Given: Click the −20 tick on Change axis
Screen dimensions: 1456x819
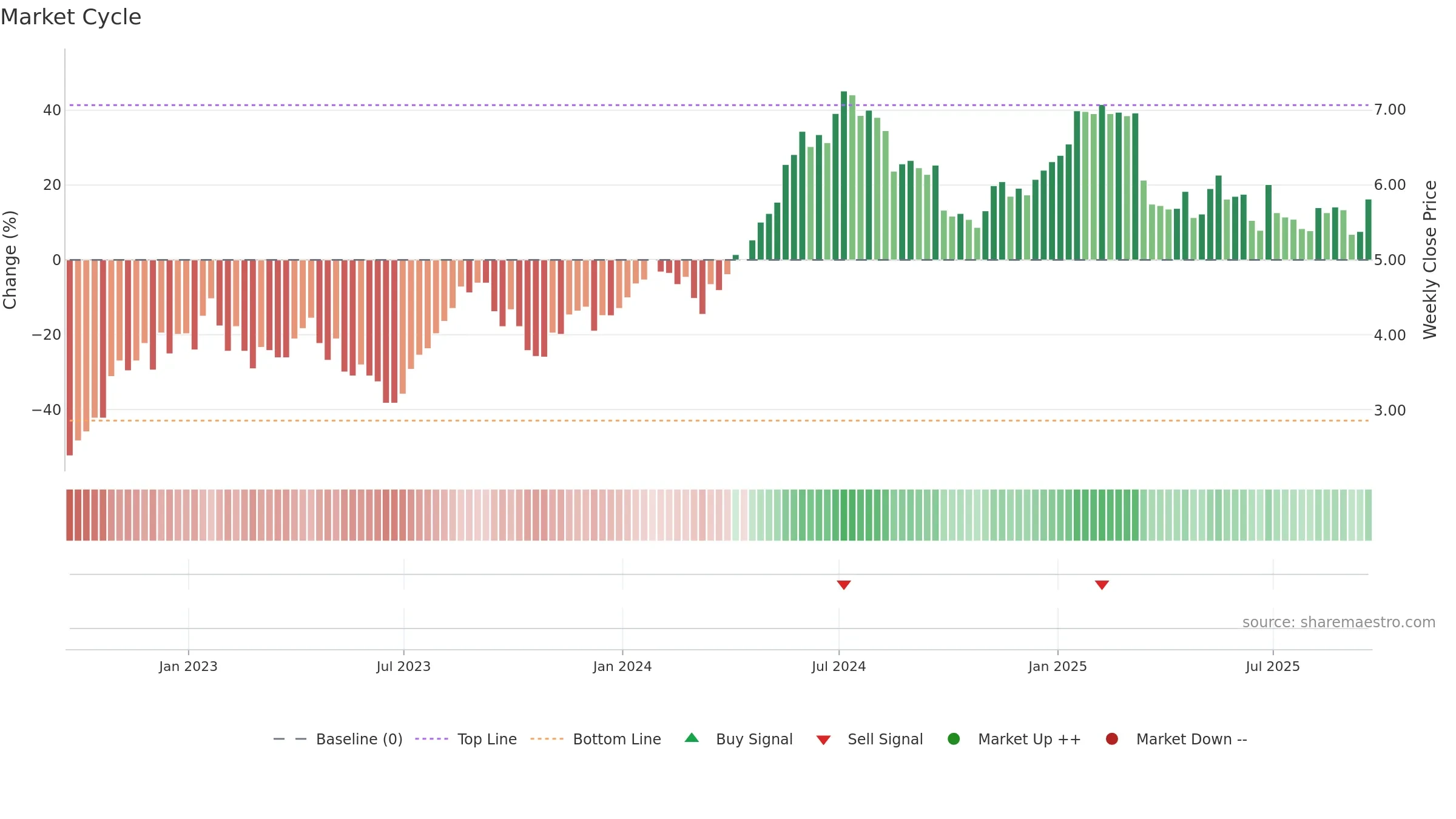Looking at the screenshot, I should coord(47,335).
